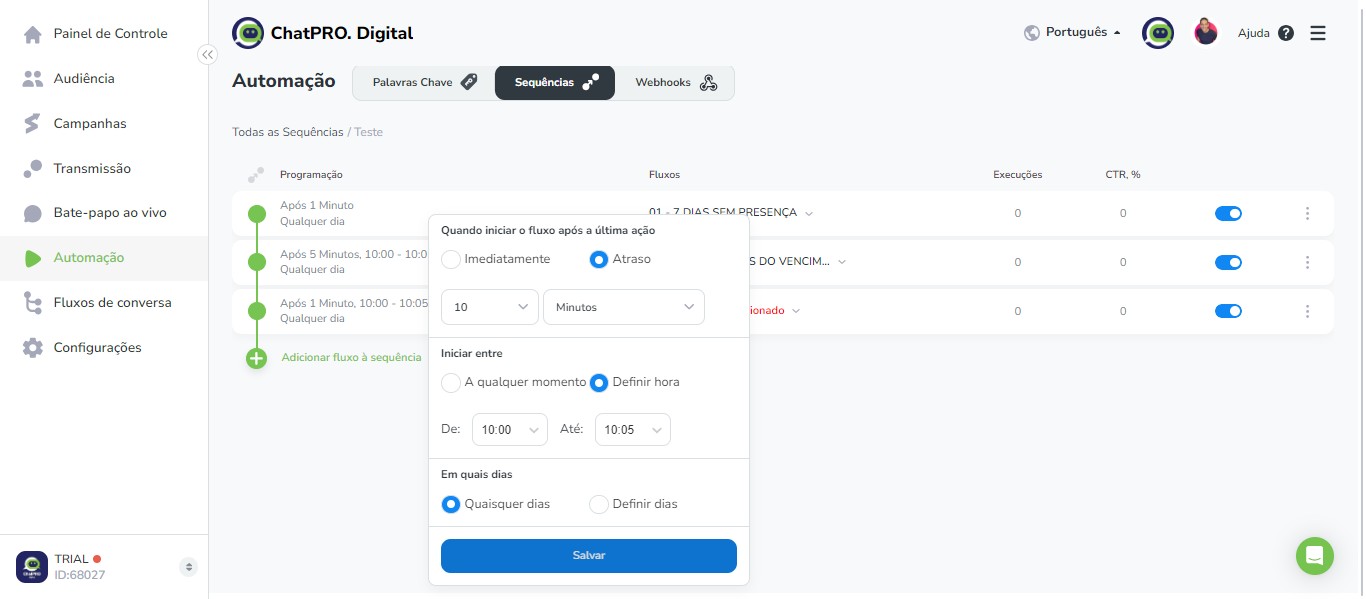Click the TRIAL workspace logo icon
Image resolution: width=1366 pixels, height=599 pixels.
(32, 567)
